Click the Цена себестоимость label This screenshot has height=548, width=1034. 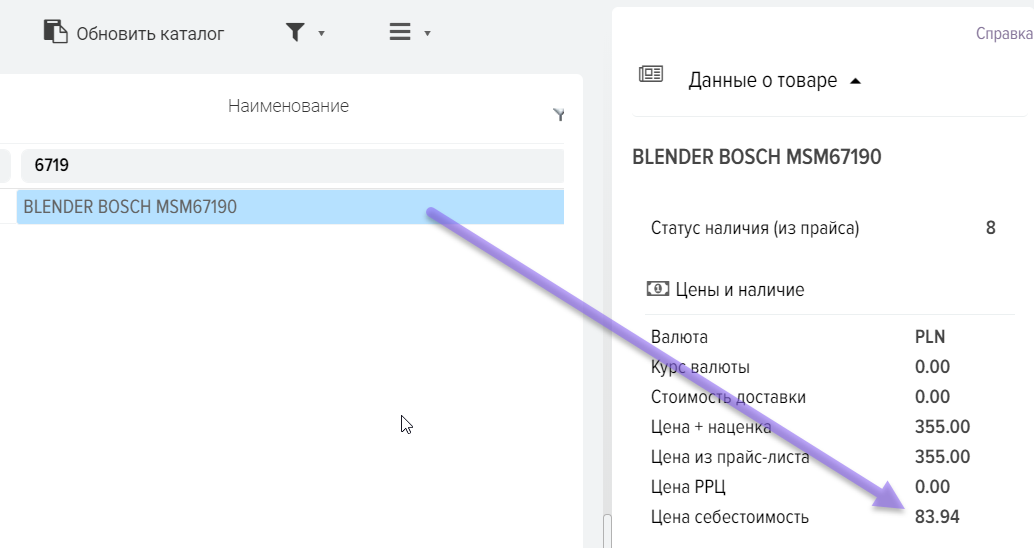click(729, 517)
